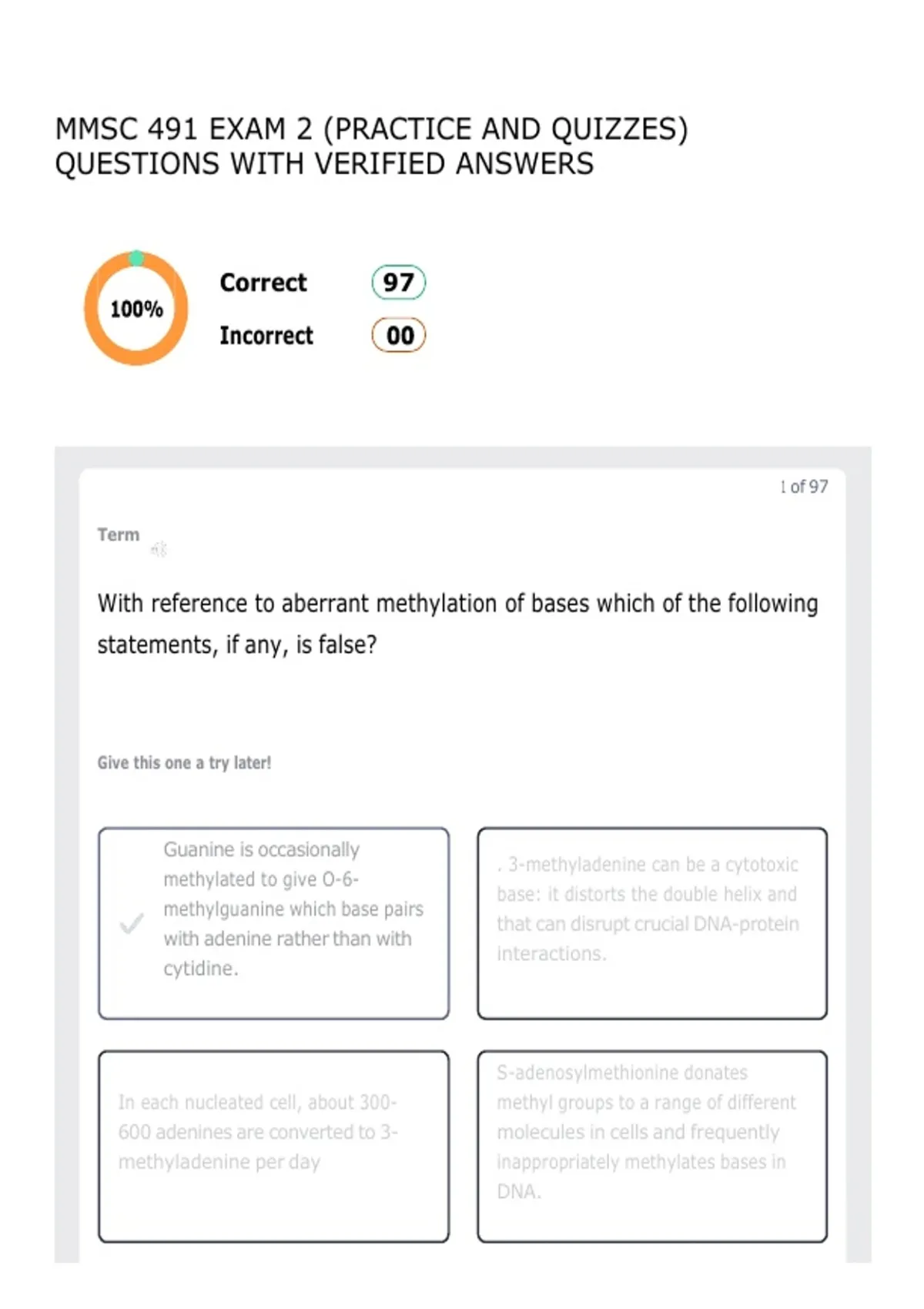Click the audio speaker icon beside Term
924x1309 pixels.
click(159, 549)
